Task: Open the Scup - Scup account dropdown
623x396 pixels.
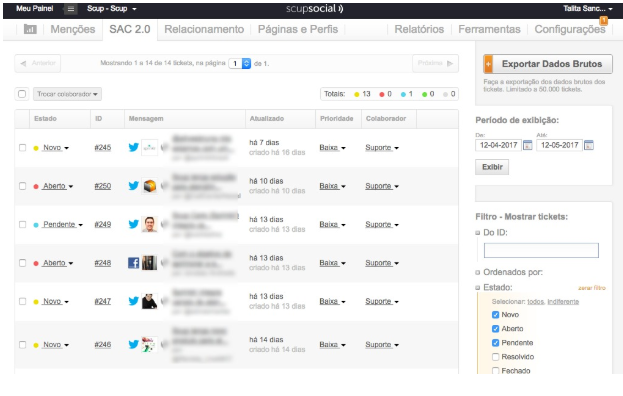Action: [112, 8]
